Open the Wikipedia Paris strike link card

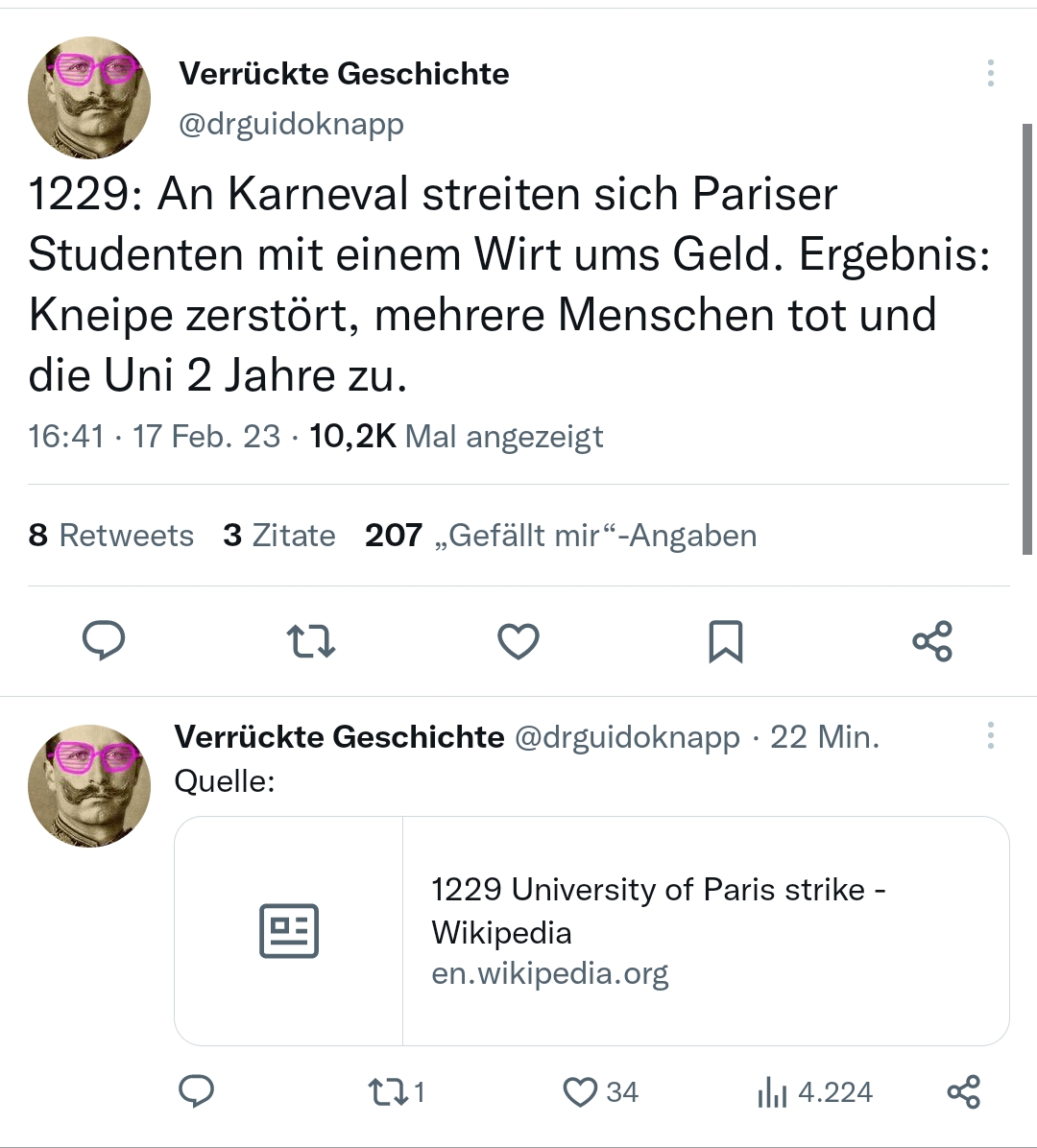pyautogui.click(x=658, y=930)
